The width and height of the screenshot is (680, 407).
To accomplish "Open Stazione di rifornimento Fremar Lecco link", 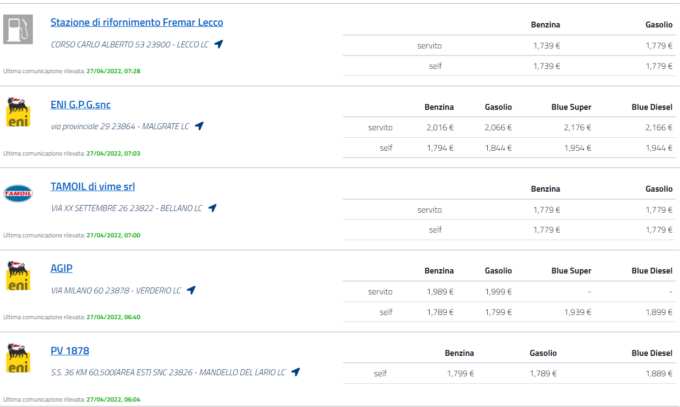I will (137, 22).
